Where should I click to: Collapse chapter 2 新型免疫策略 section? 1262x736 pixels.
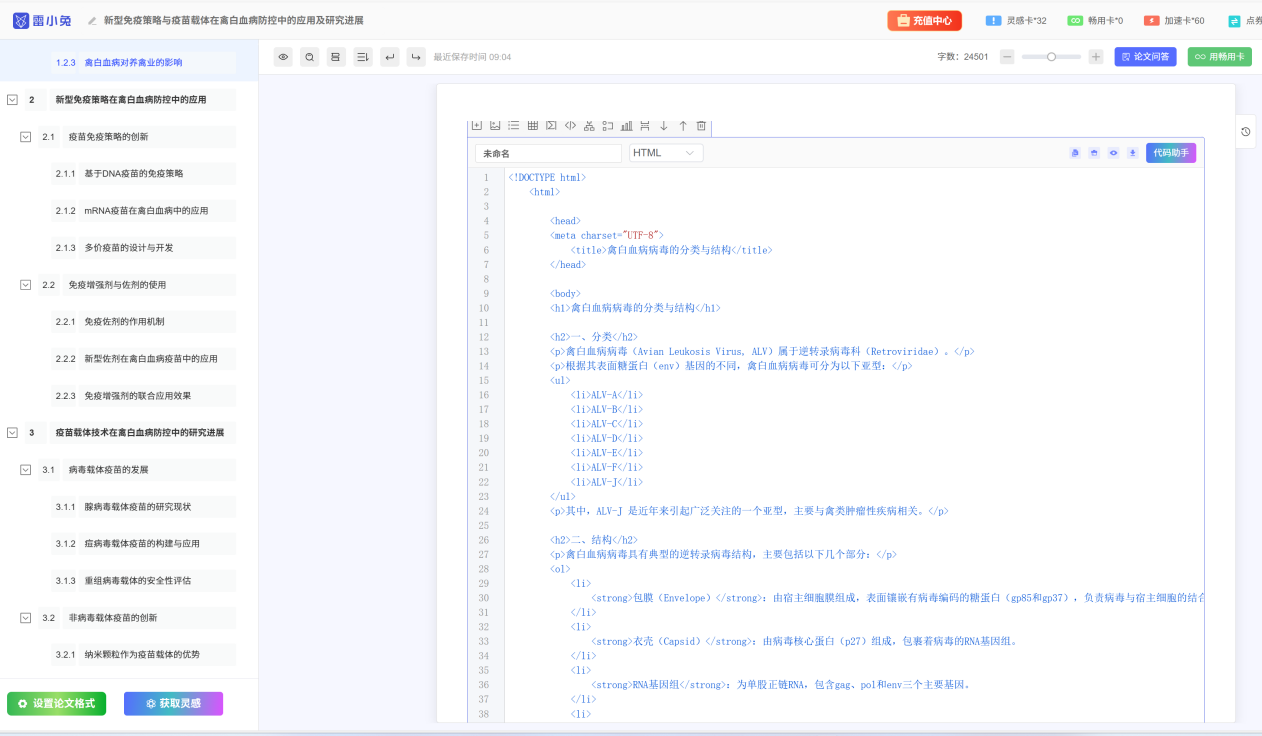[12, 100]
